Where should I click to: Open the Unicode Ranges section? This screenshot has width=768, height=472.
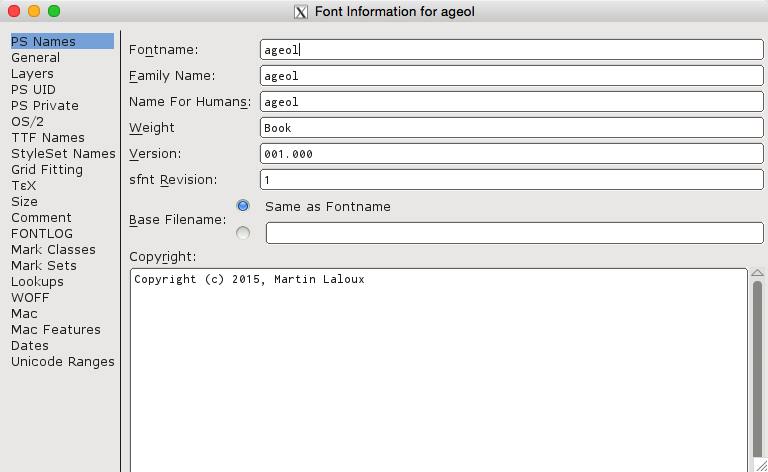[x=62, y=362]
